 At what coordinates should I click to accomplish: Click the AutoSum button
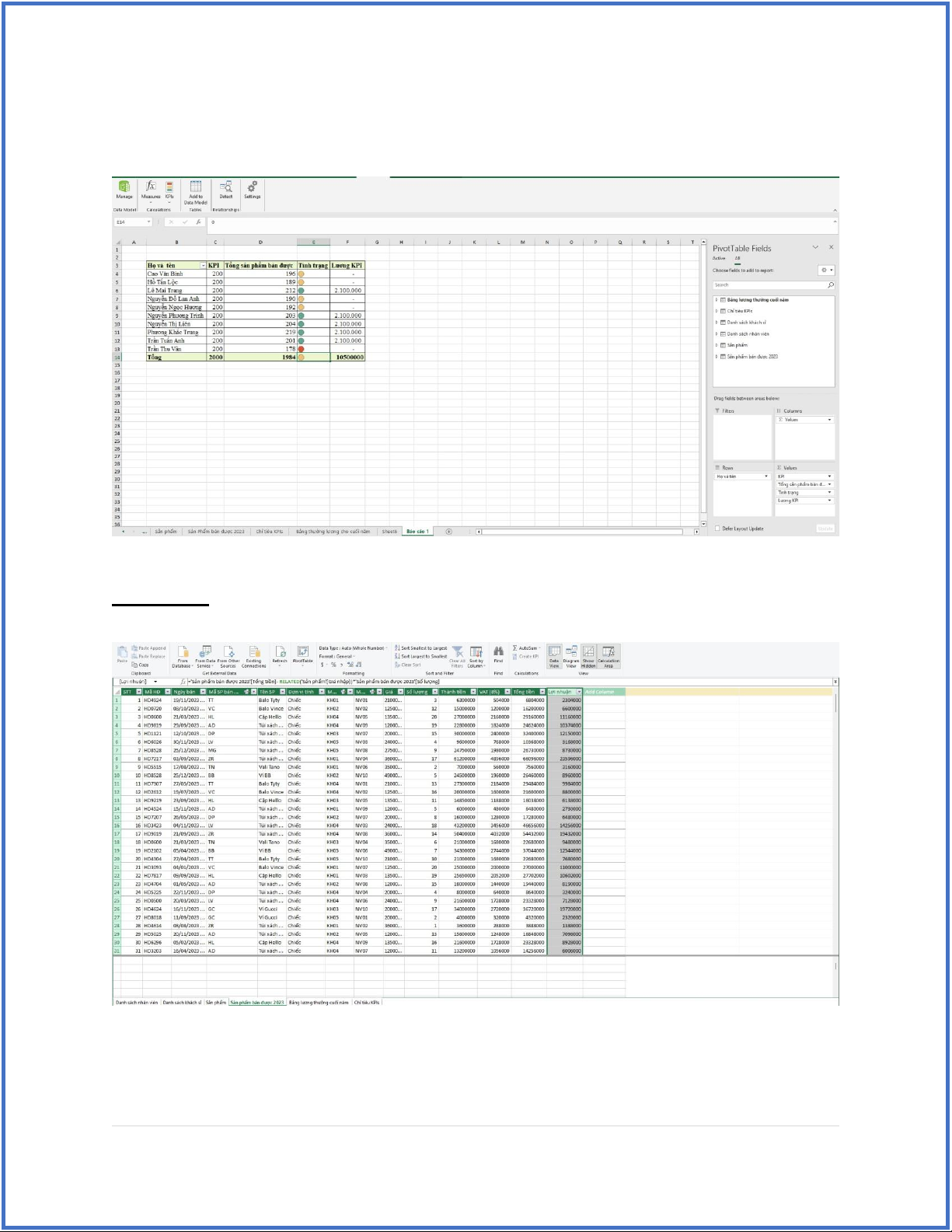click(x=526, y=647)
